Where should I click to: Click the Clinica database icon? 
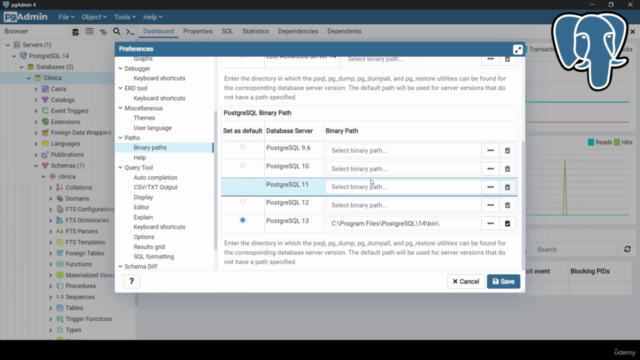[38, 78]
